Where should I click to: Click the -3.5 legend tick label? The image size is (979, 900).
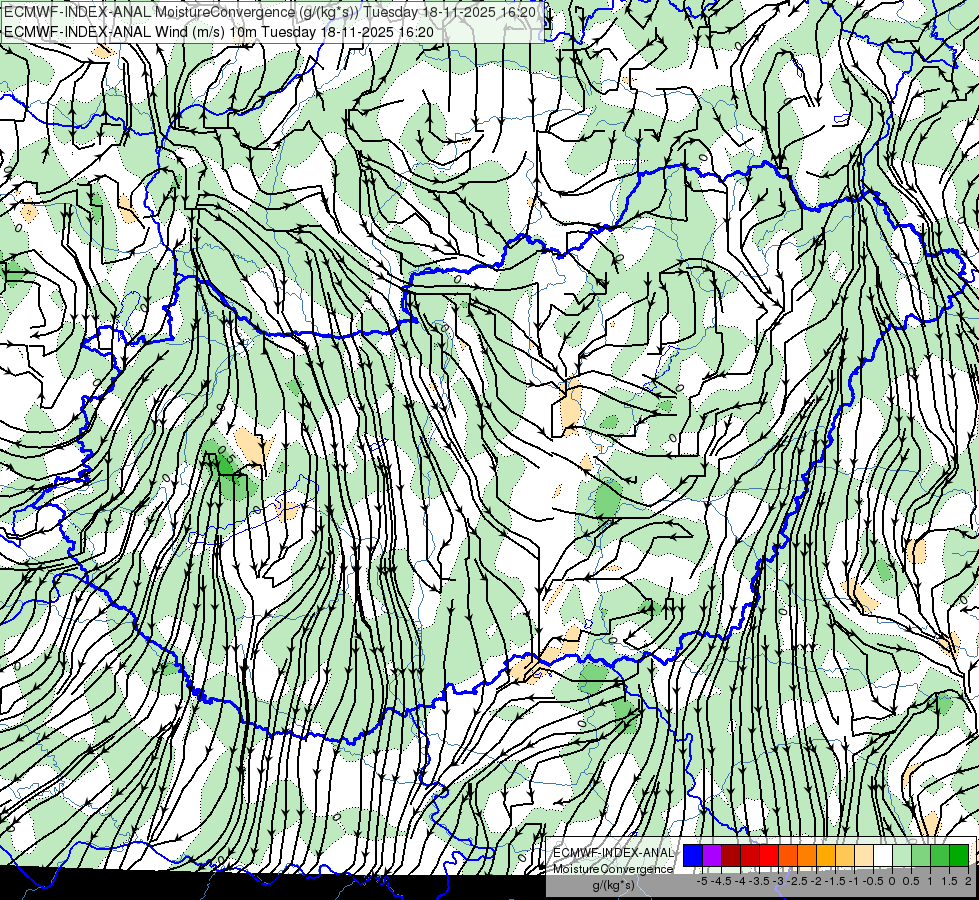759,881
